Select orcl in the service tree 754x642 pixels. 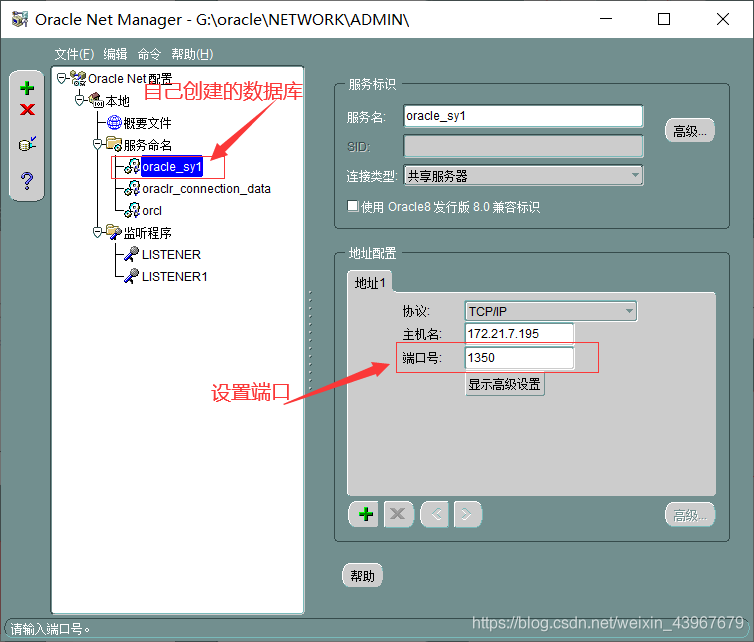click(152, 211)
